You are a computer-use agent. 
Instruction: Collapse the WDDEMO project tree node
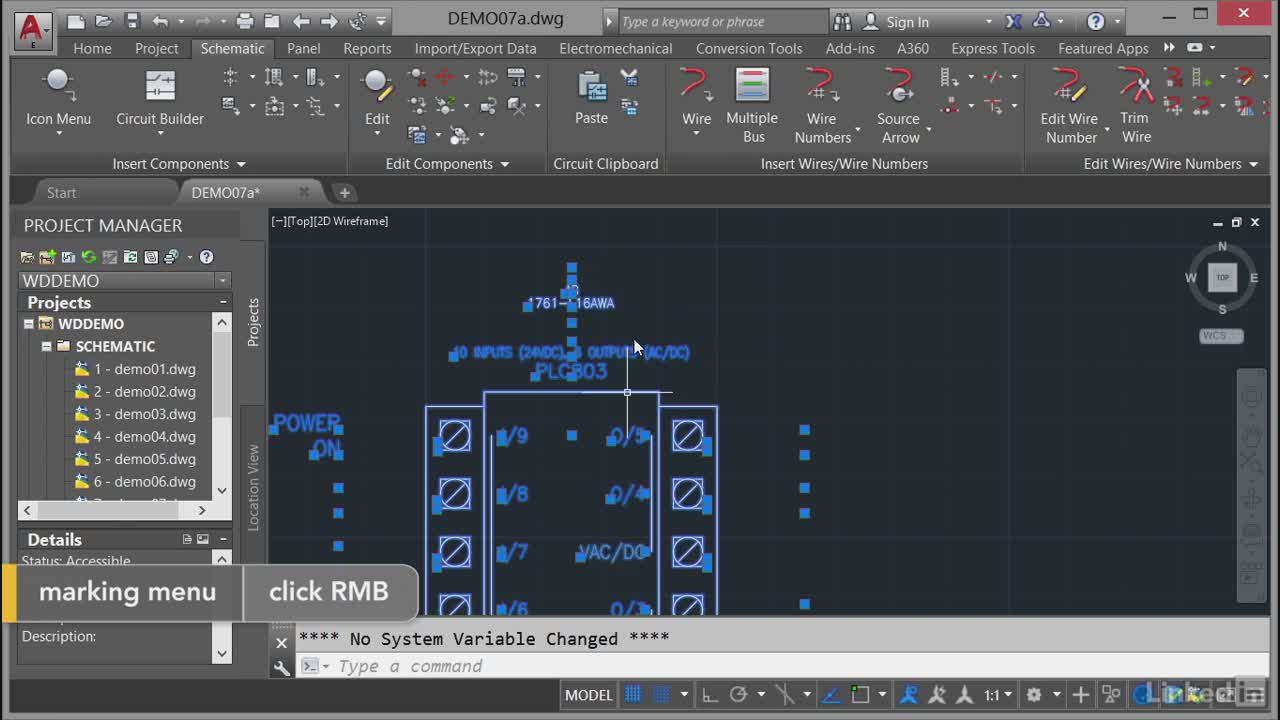[28, 324]
